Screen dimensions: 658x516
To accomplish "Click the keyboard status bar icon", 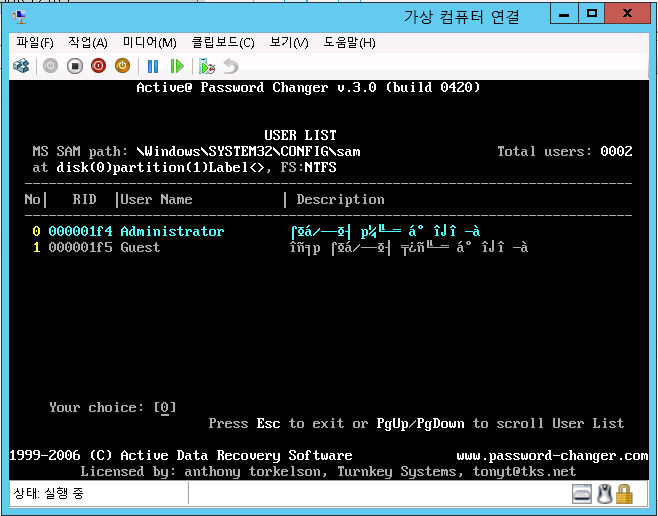I will [x=582, y=494].
